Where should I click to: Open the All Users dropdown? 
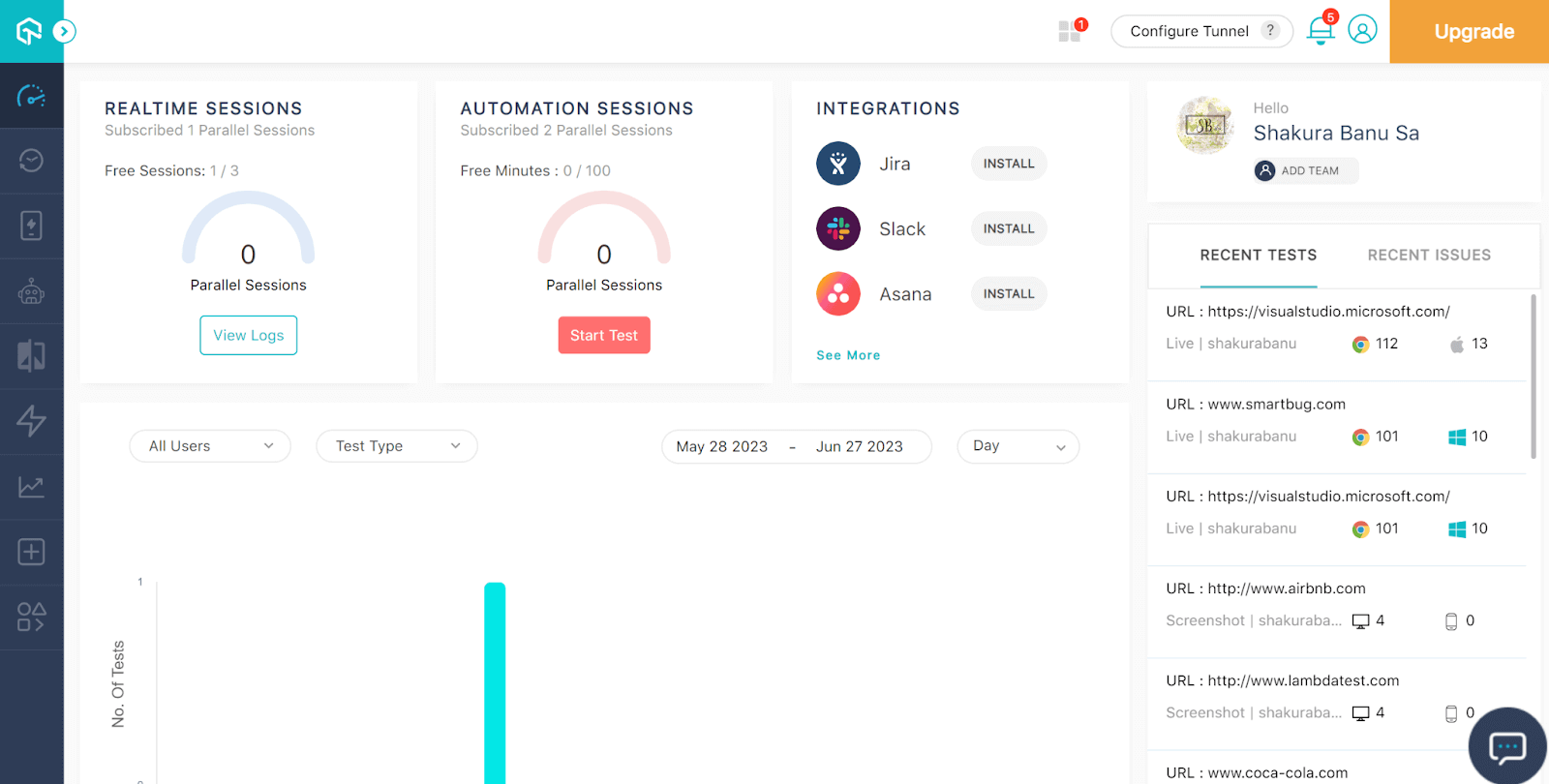(210, 446)
